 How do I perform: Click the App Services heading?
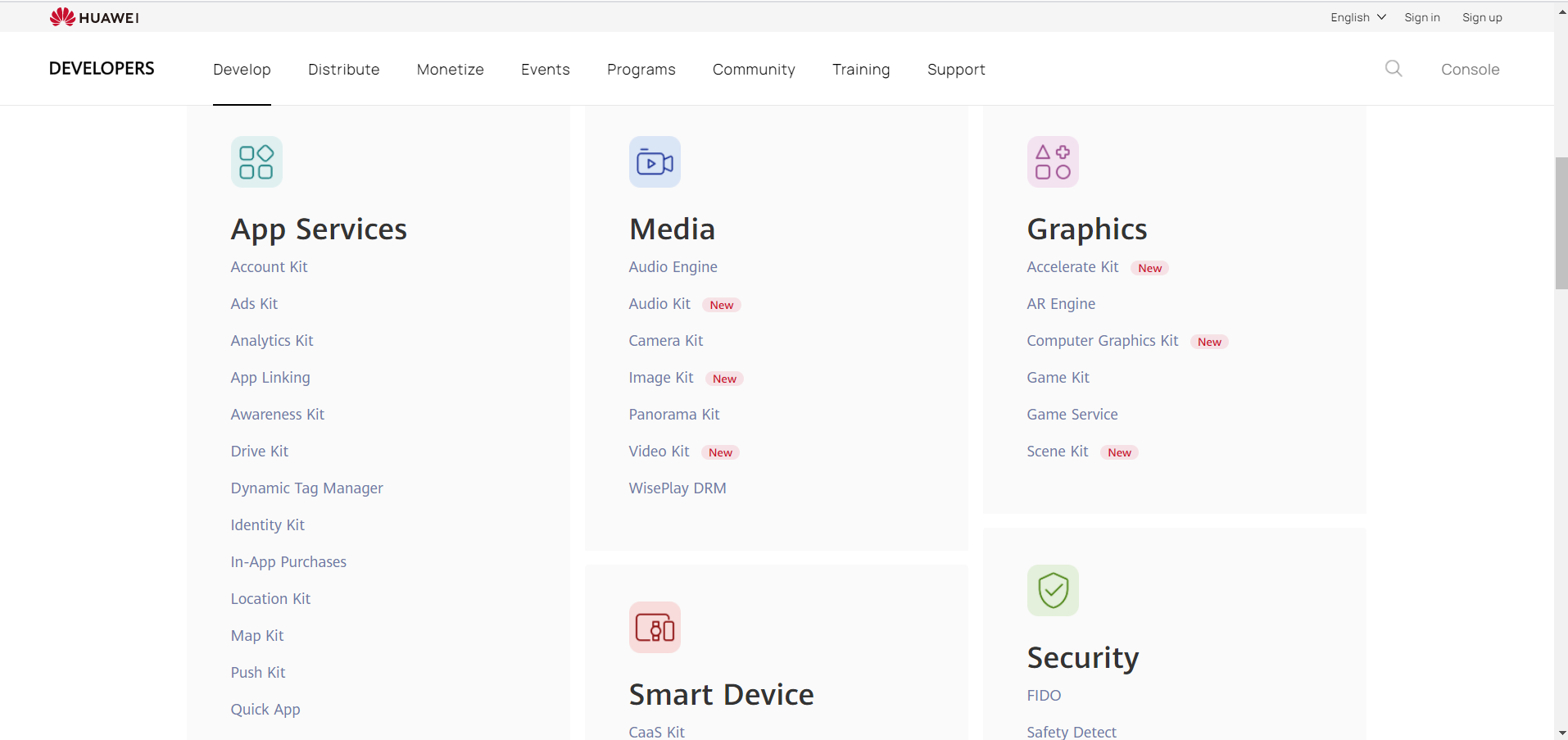pyautogui.click(x=319, y=229)
